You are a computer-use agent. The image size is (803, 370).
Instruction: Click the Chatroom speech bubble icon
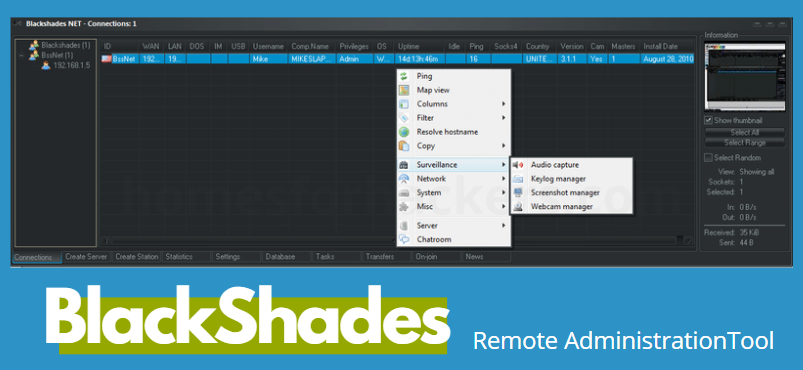pos(404,239)
